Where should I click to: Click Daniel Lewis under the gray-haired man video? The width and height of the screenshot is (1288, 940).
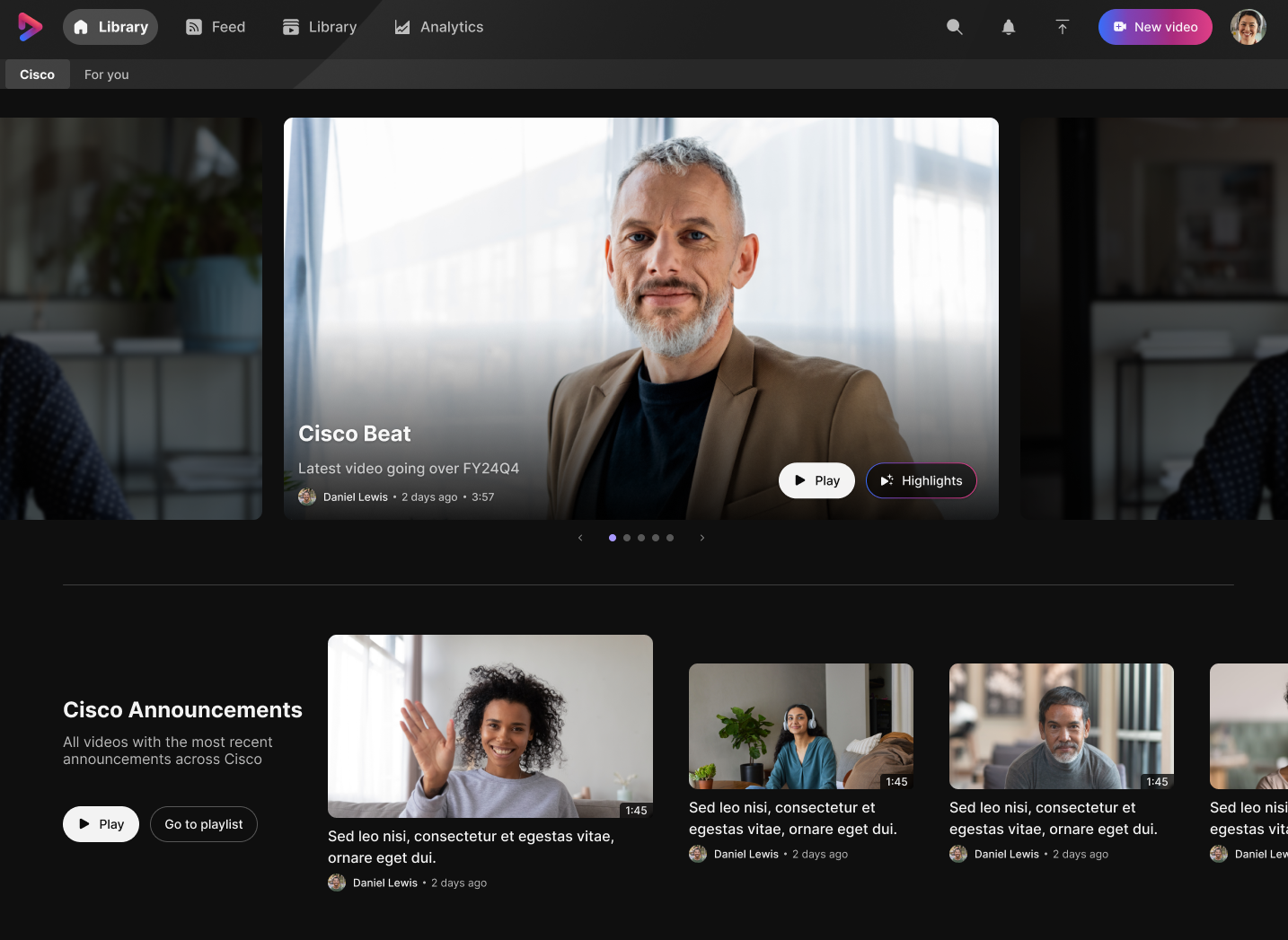pos(1007,854)
